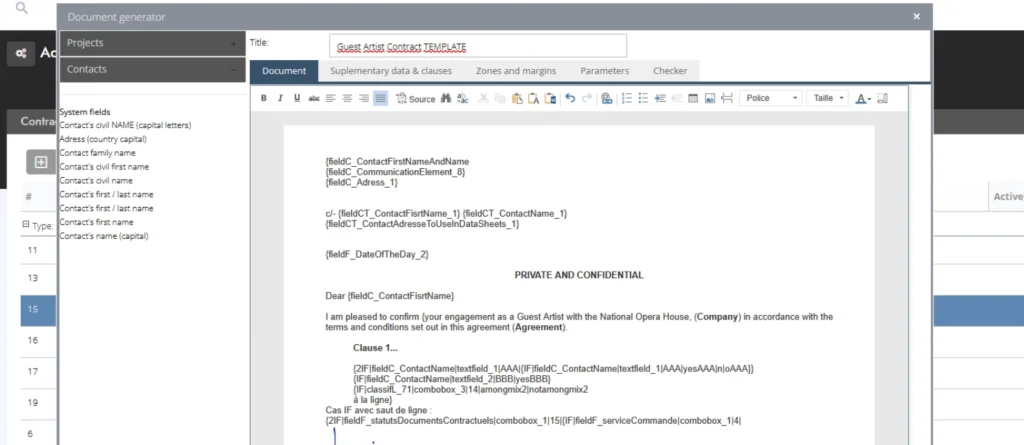Align text right
The width and height of the screenshot is (1024, 445).
364,99
